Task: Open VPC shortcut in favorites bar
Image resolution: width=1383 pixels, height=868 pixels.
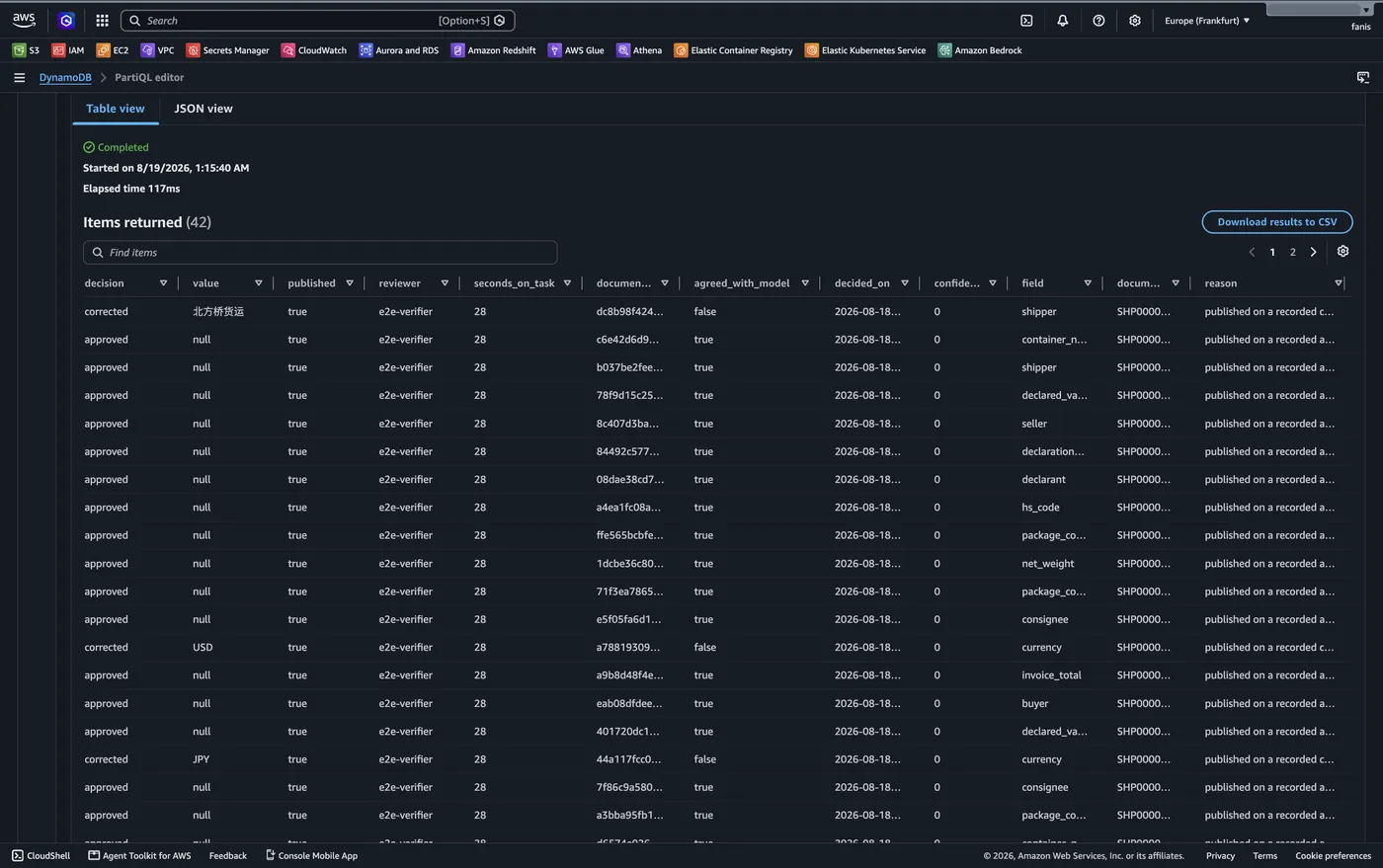Action: [x=158, y=50]
